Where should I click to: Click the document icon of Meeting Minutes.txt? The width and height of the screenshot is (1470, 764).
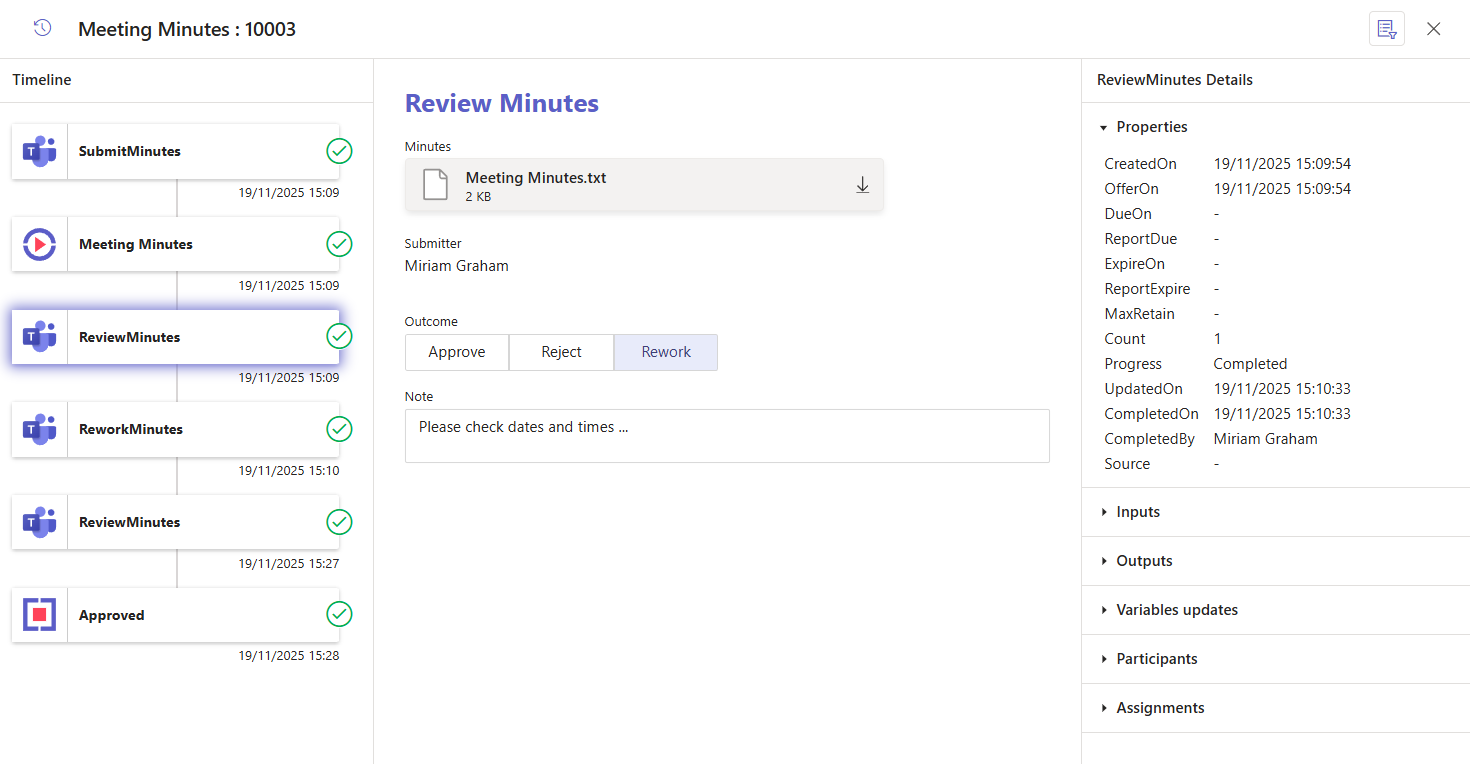[435, 185]
